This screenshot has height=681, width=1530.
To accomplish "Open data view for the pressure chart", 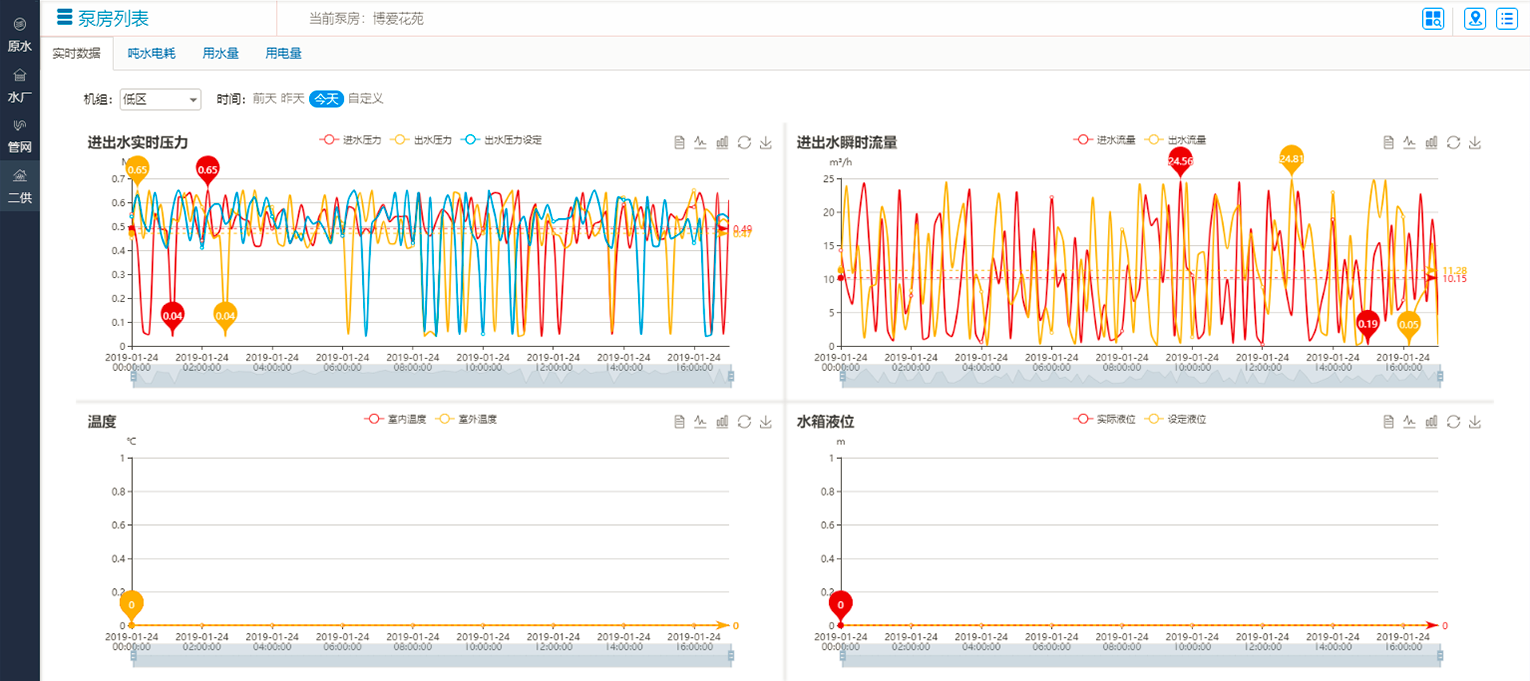I will point(679,143).
